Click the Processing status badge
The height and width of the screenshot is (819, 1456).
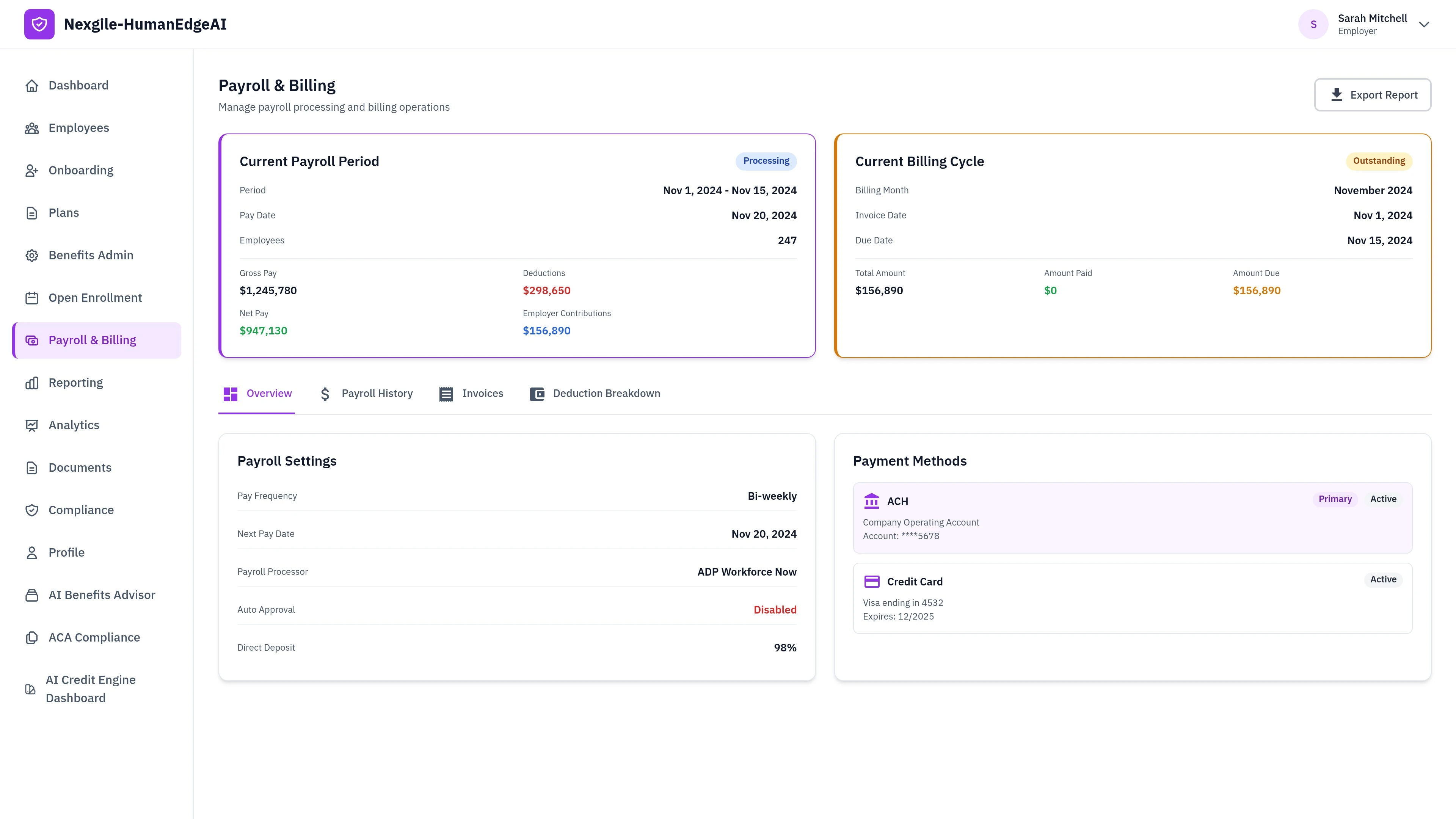766,160
